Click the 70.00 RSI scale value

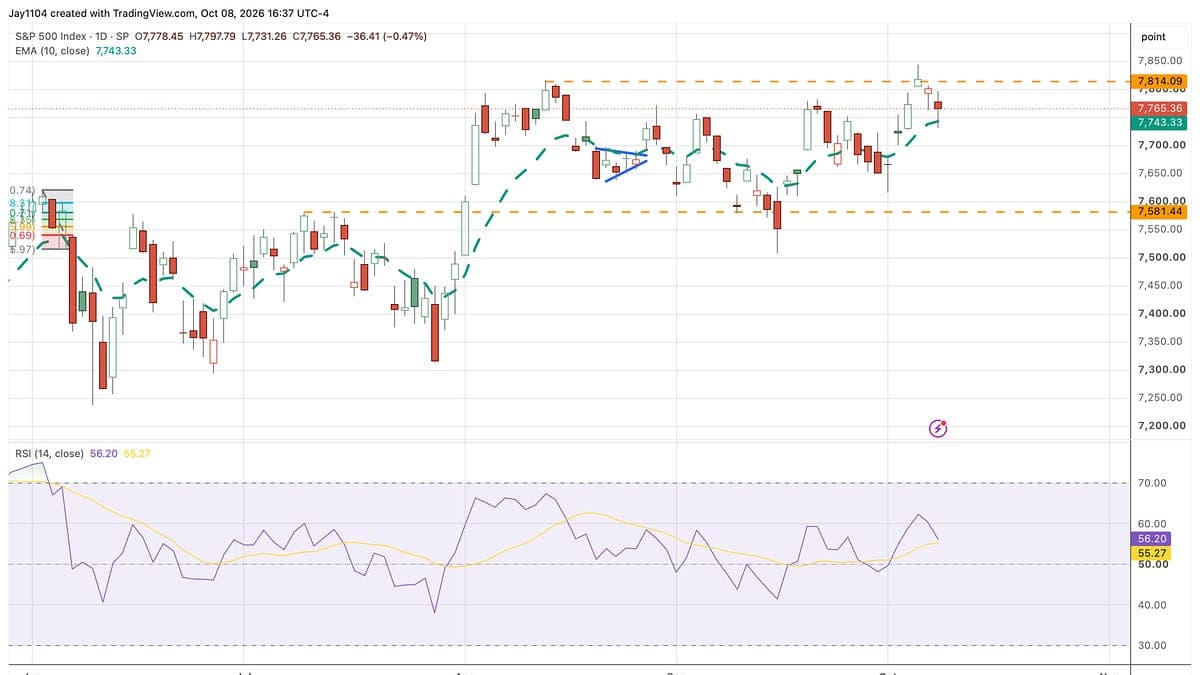click(1153, 483)
